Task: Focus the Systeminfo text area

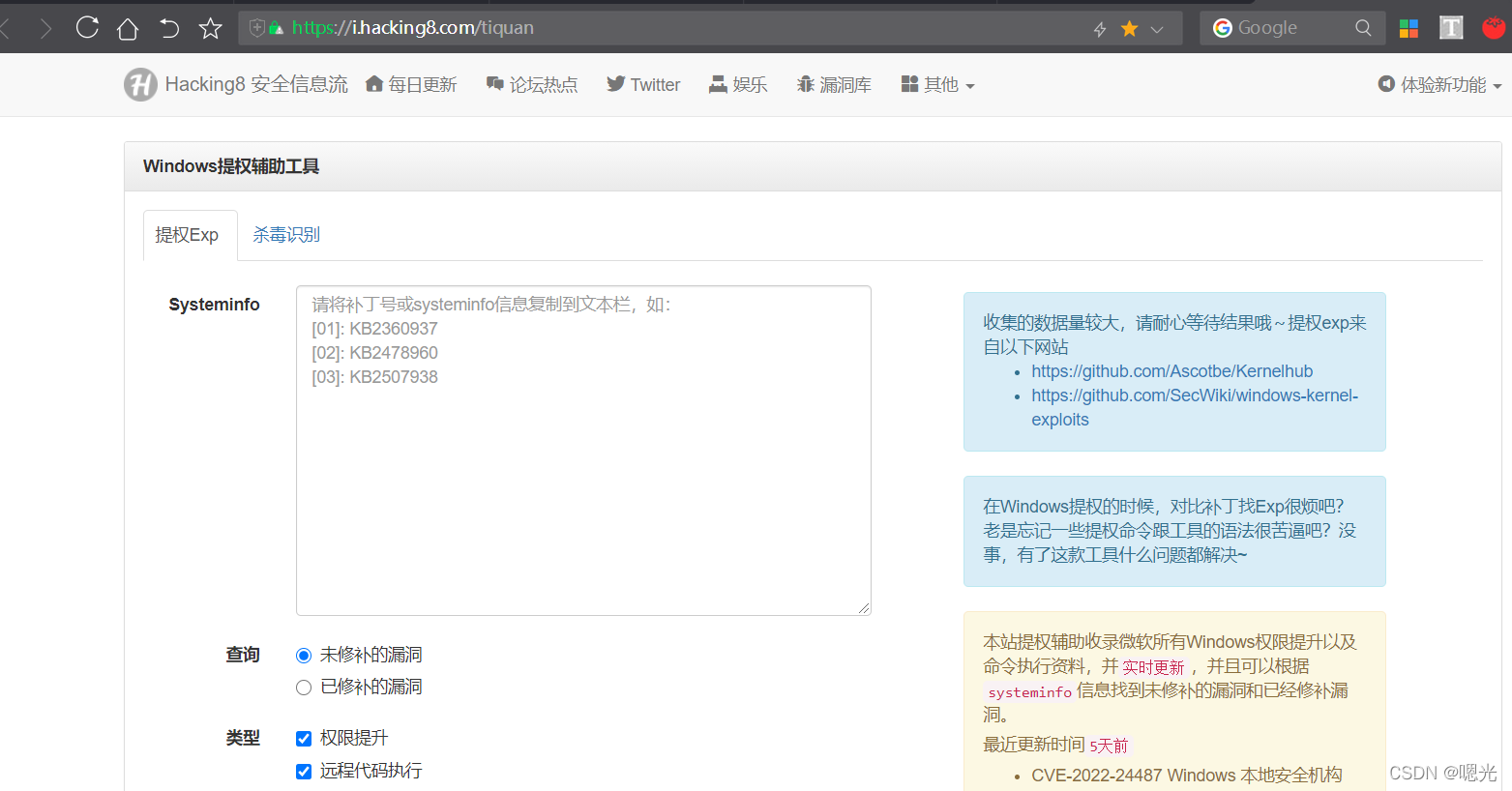Action: coord(583,451)
